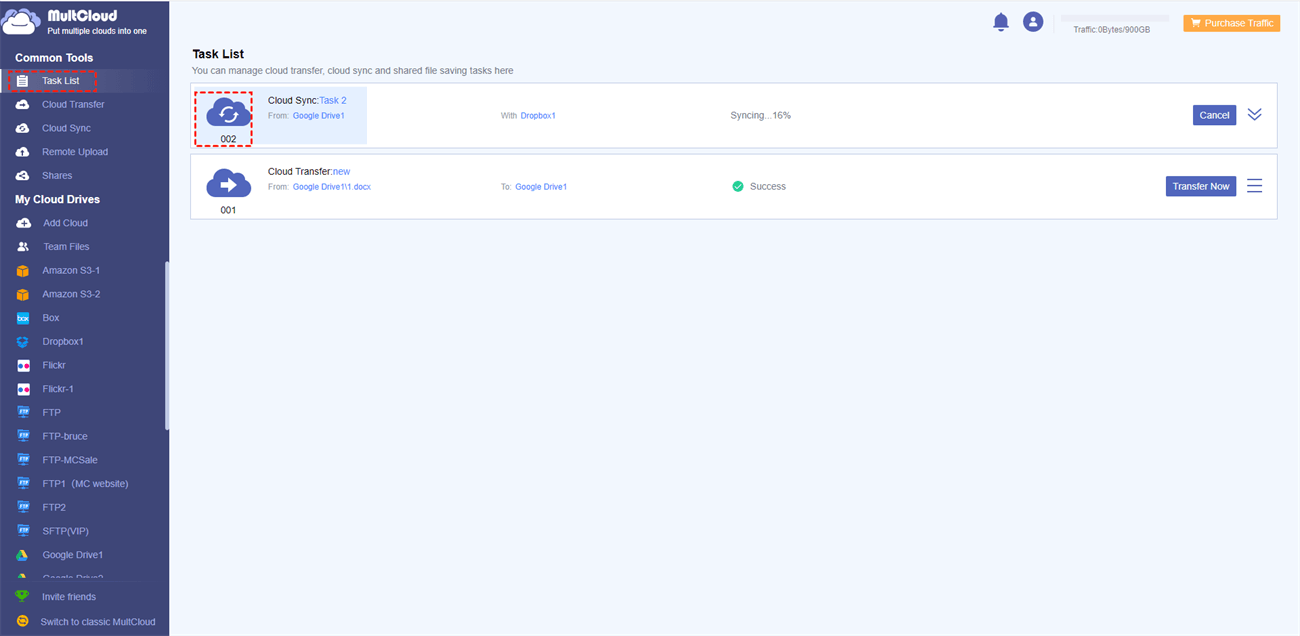The image size is (1300, 636).
Task: Click the SFTP(VIP) drive icon
Action: [22, 531]
